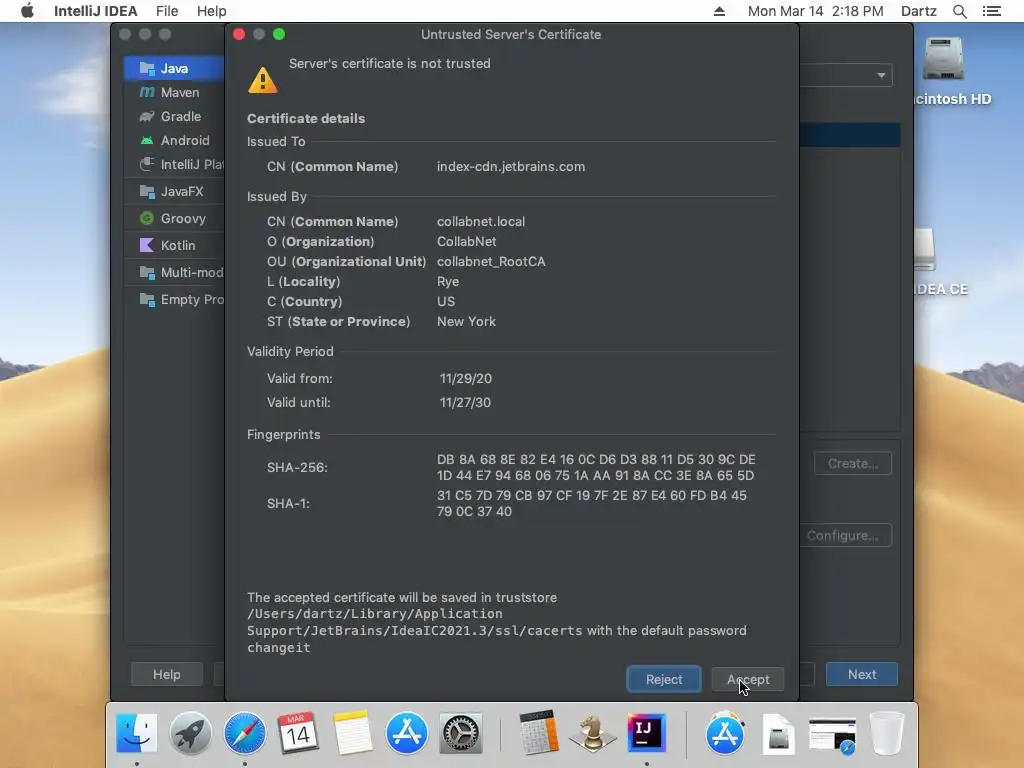1024x768 pixels.
Task: Click Create button in New Project window
Action: pos(852,464)
